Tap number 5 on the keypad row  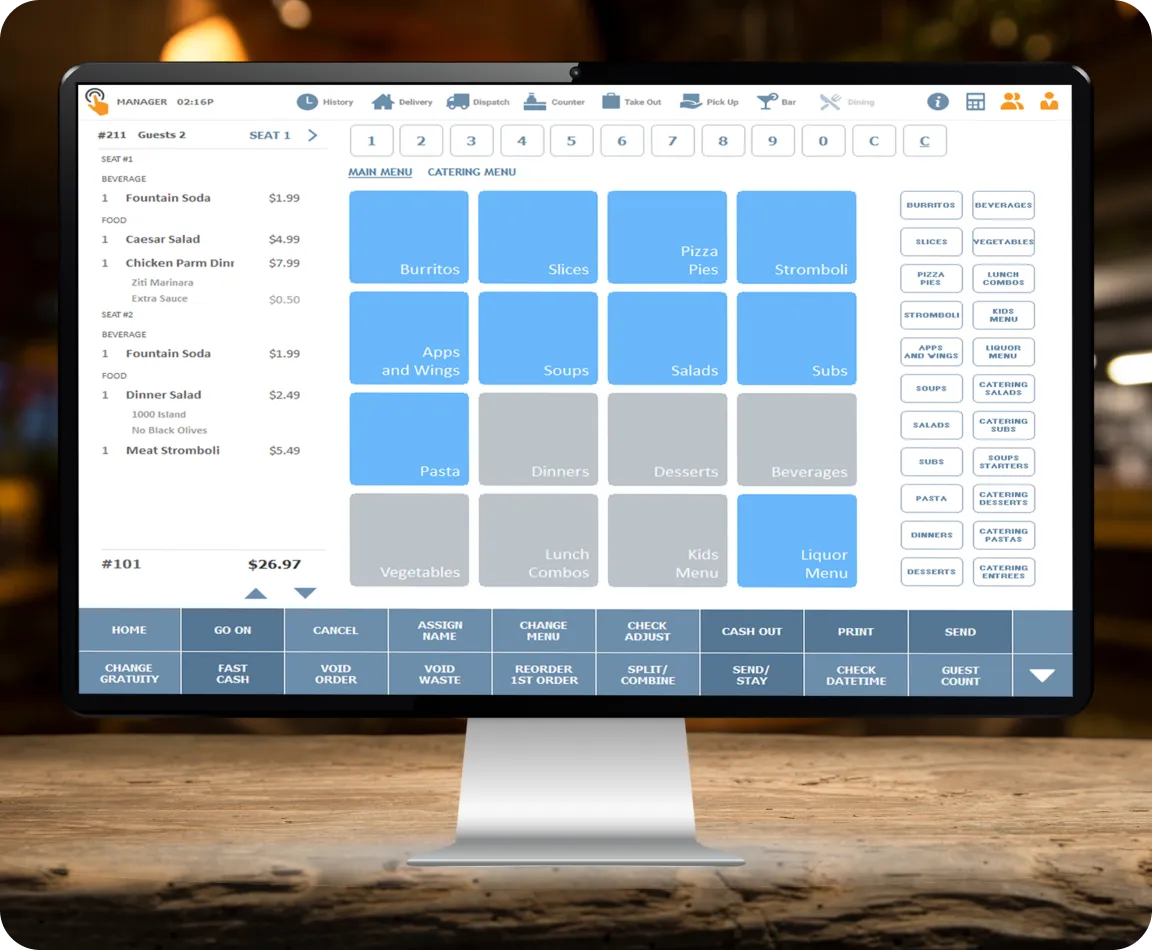click(571, 141)
